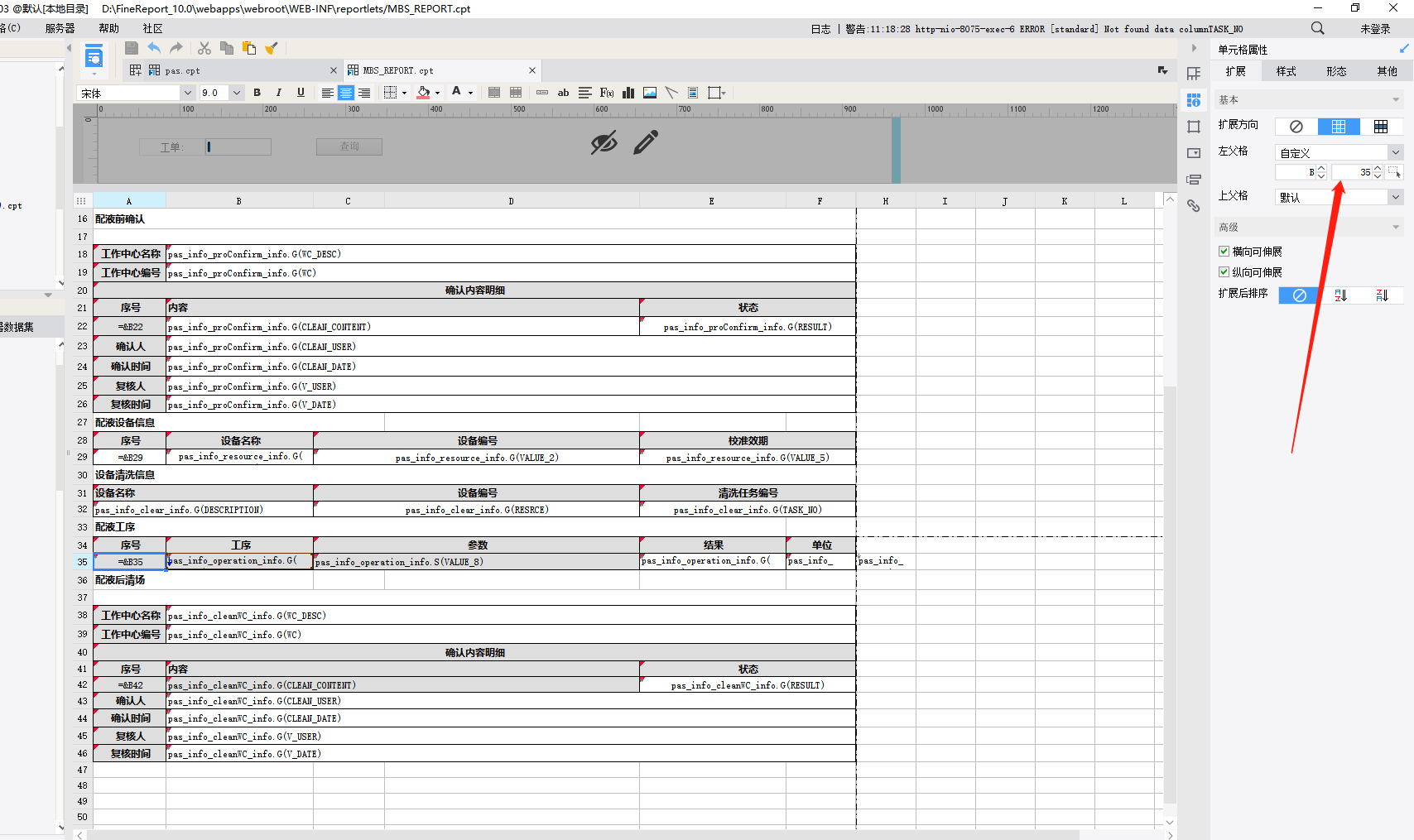The image size is (1414, 840).
Task: Align cell text center
Action: [x=346, y=93]
